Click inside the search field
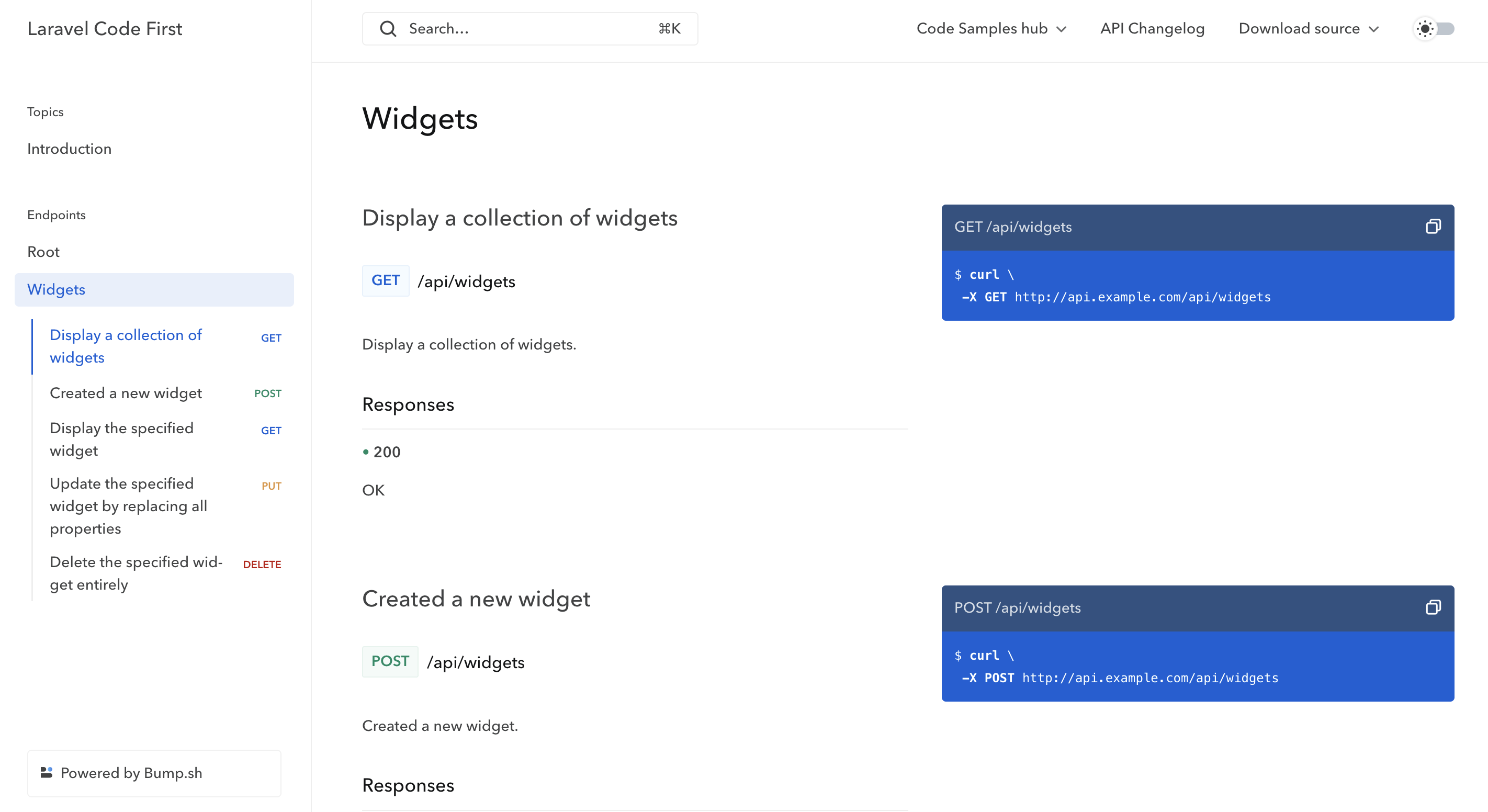The image size is (1488, 812). pyautogui.click(x=520, y=28)
